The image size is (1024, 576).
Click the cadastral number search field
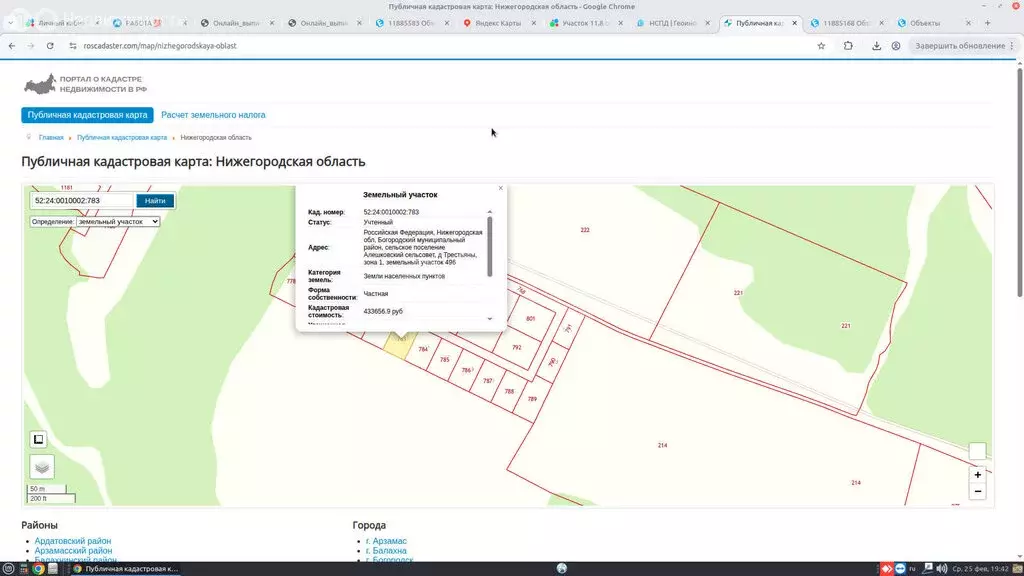pyautogui.click(x=82, y=201)
